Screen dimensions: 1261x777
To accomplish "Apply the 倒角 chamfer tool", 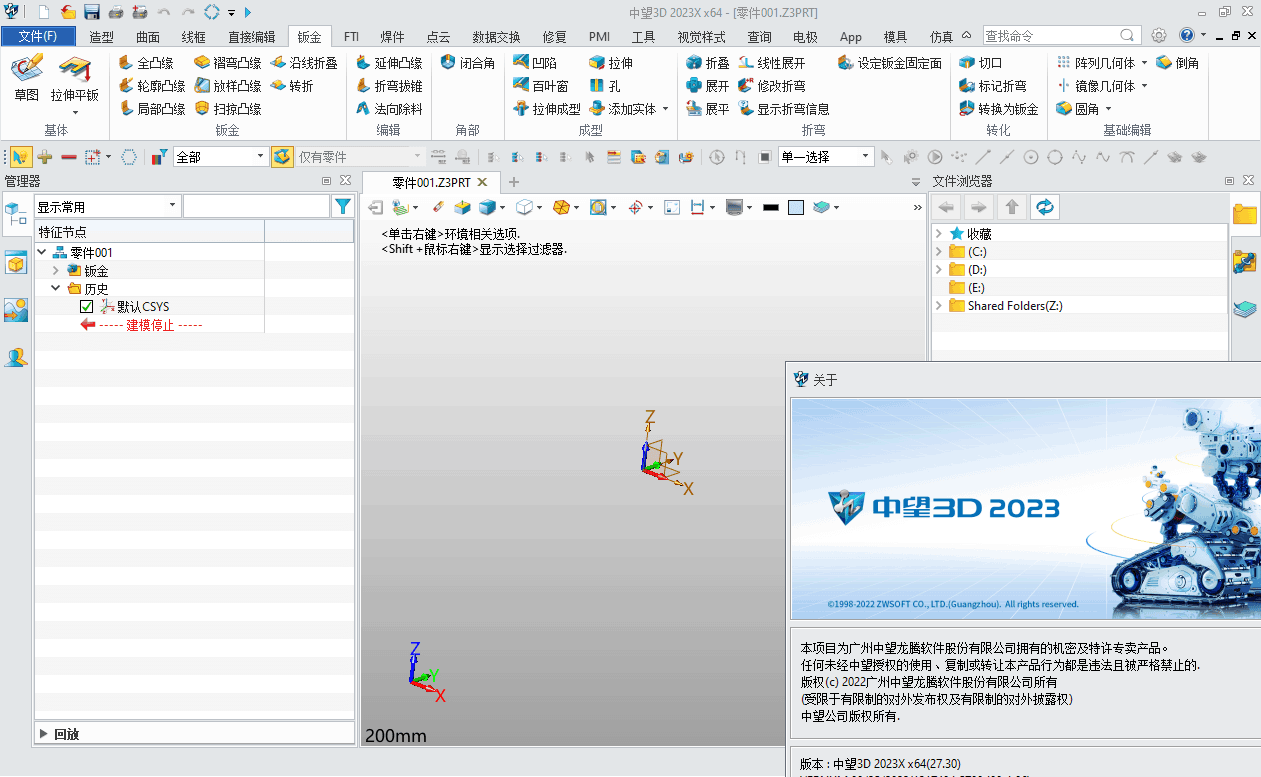I will click(1177, 62).
